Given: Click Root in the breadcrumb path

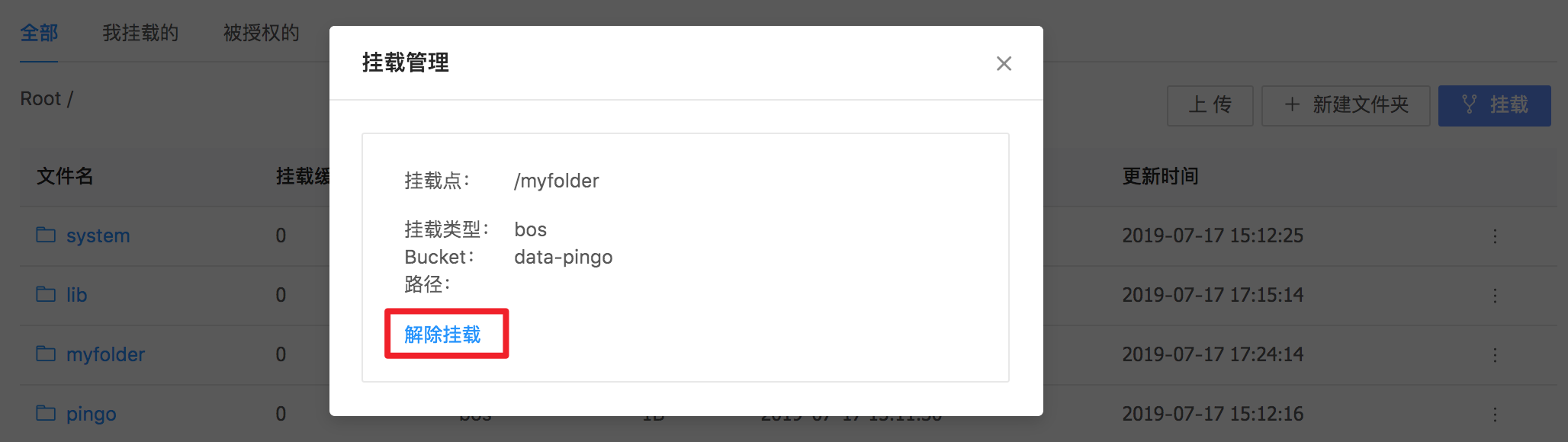Looking at the screenshot, I should pos(40,99).
